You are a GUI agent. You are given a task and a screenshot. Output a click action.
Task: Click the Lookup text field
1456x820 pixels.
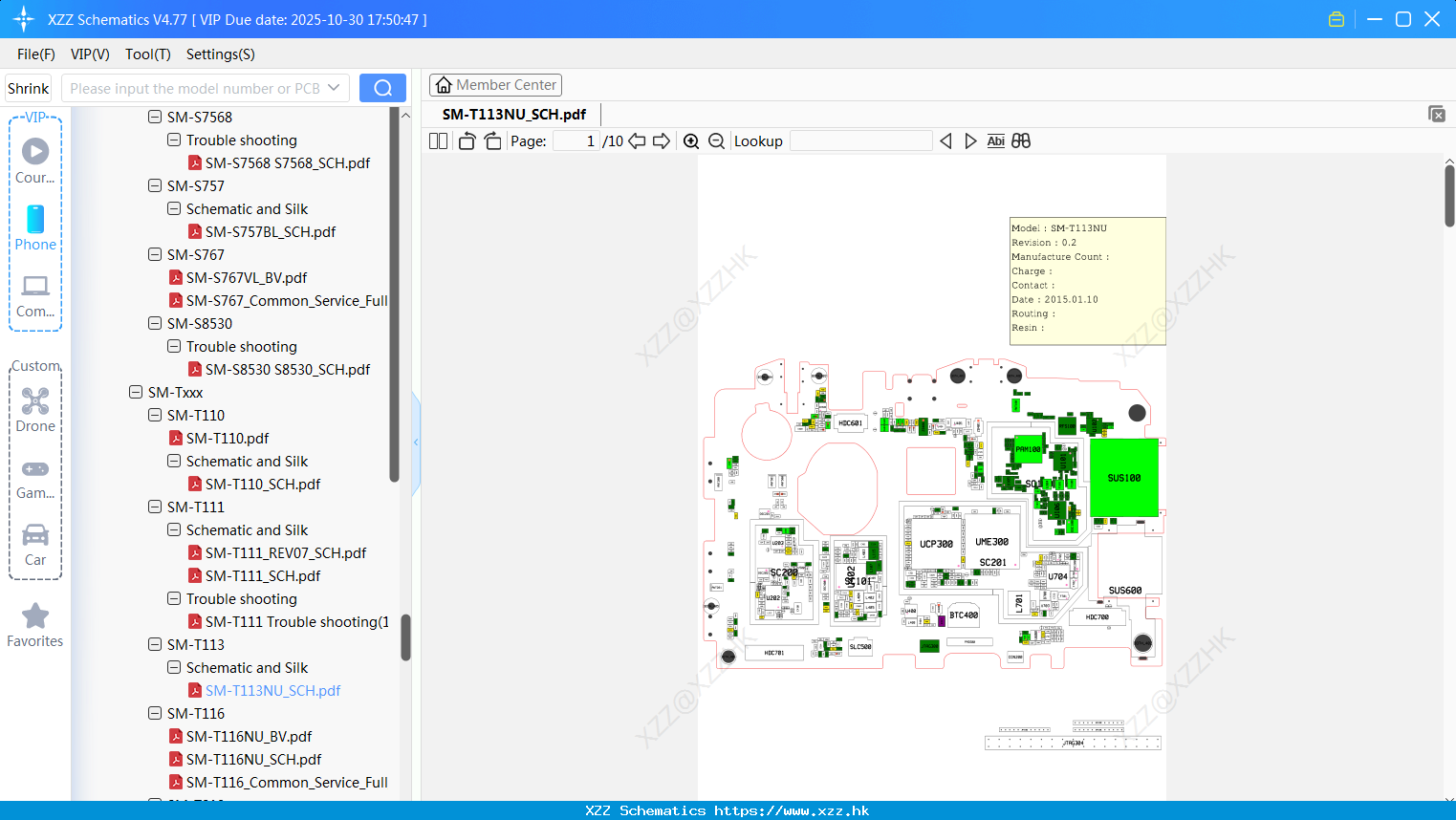pos(860,140)
